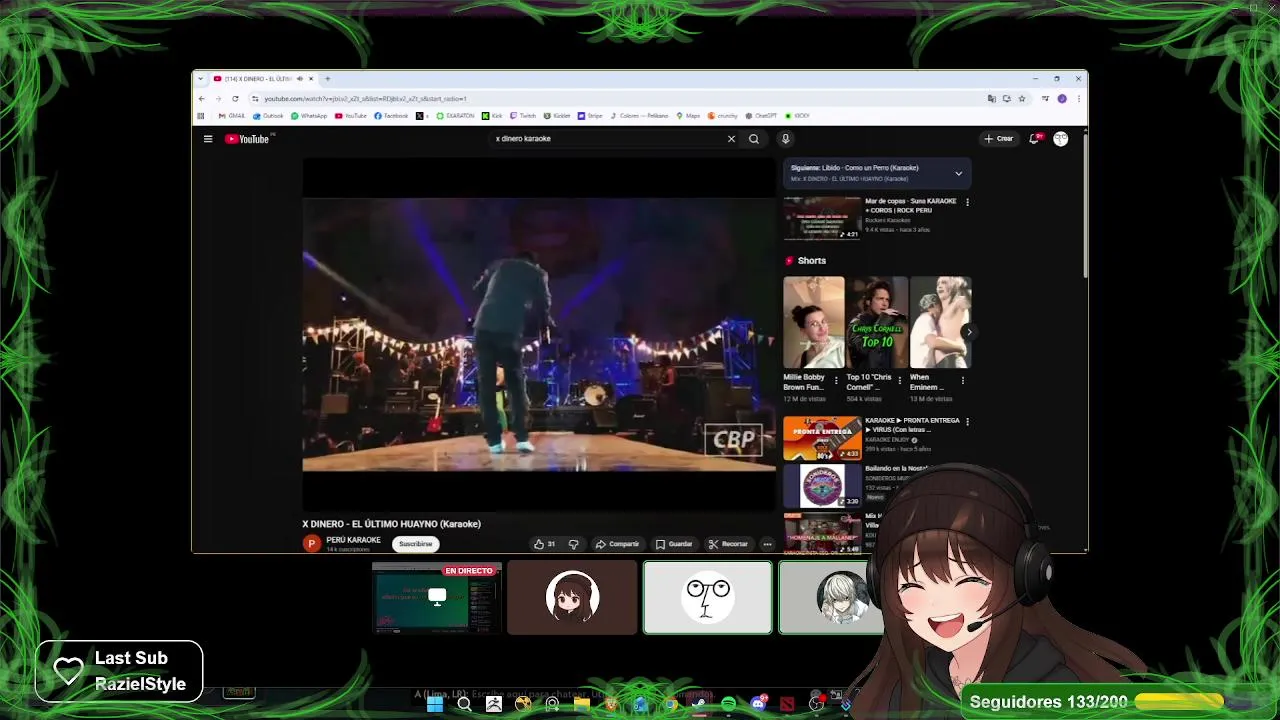The image size is (1280, 720).
Task: Open Windows taskbar search
Action: 465,704
